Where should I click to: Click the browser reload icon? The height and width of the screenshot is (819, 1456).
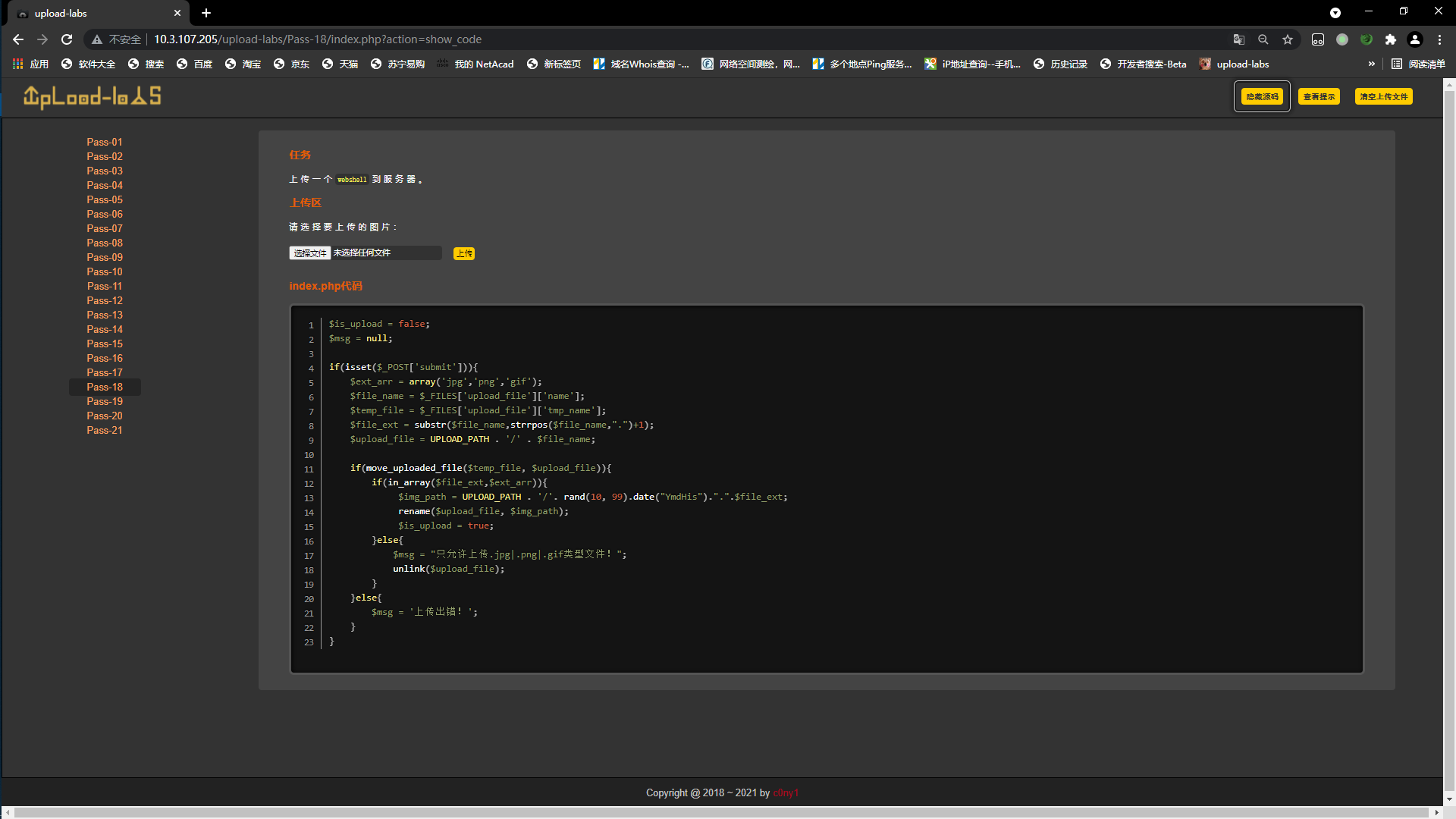[x=67, y=39]
